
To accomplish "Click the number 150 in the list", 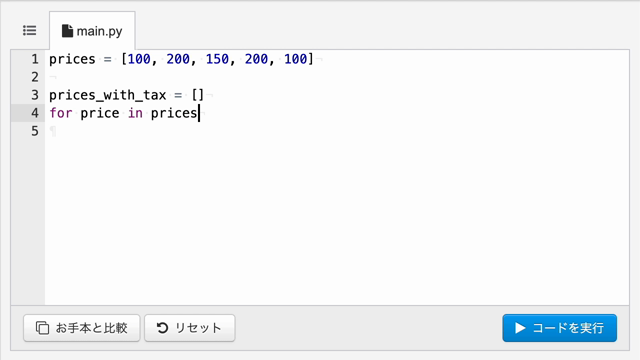I will 217,59.
